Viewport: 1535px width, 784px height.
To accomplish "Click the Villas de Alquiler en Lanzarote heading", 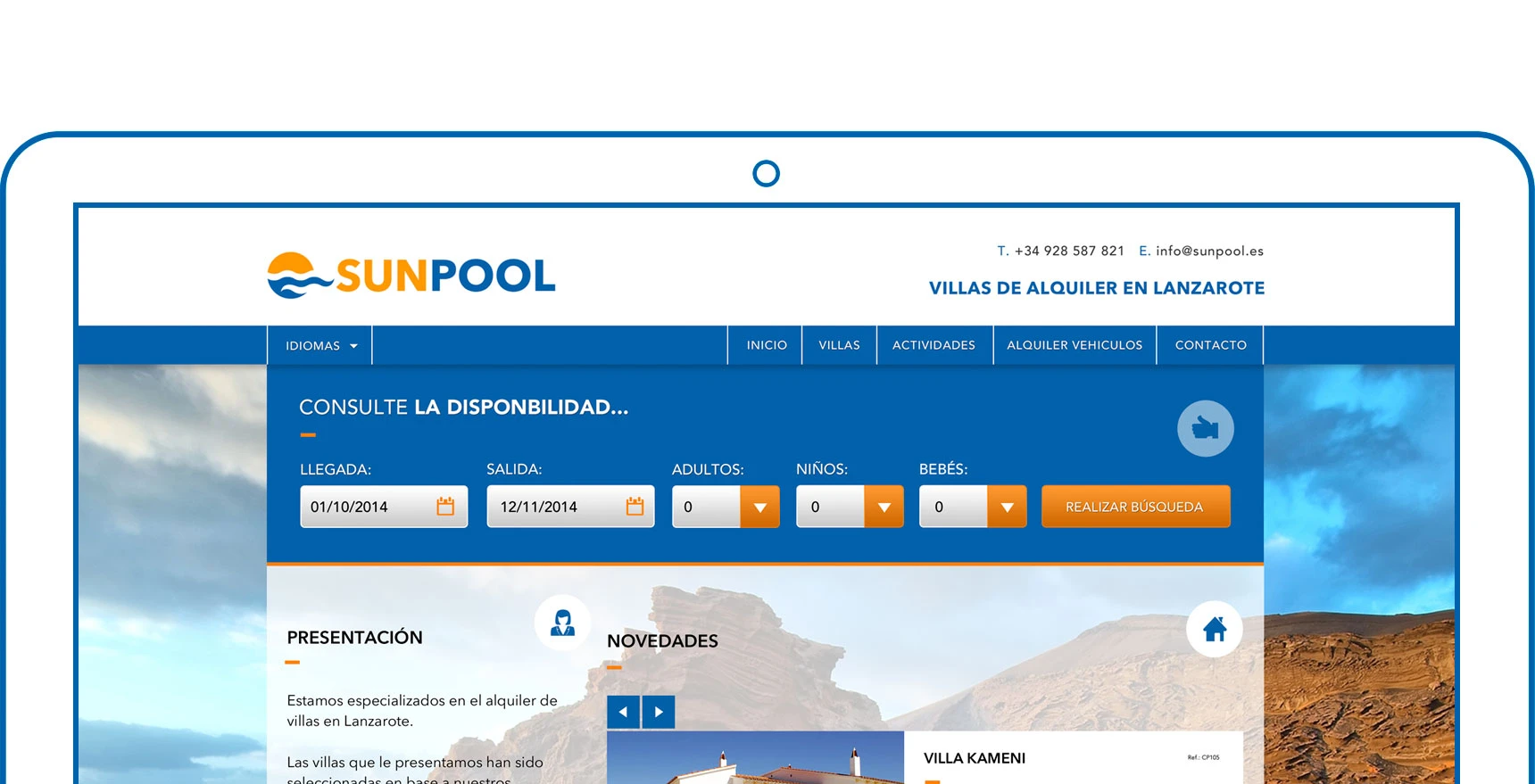I will pos(1097,288).
